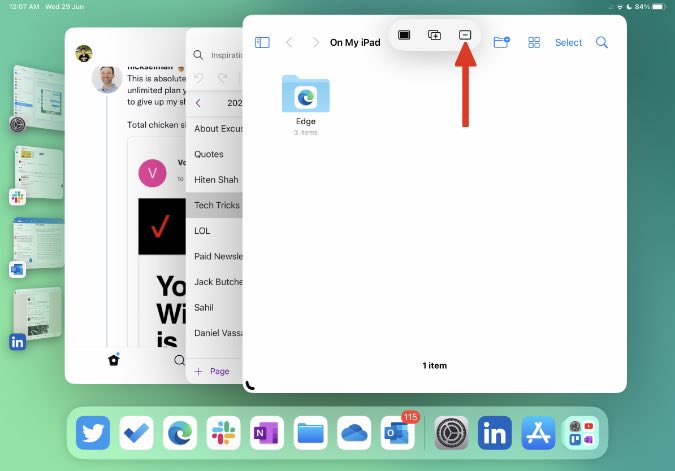Open Settings from the dock
Image resolution: width=675 pixels, height=471 pixels.
tap(451, 433)
